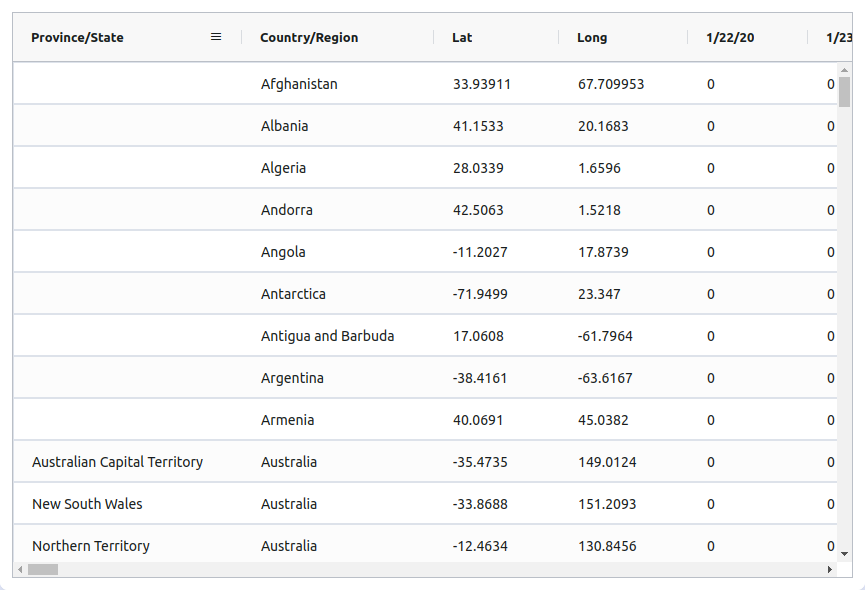Click the scroll right arrow of horizontal scrollbar
865x590 pixels.
point(829,570)
